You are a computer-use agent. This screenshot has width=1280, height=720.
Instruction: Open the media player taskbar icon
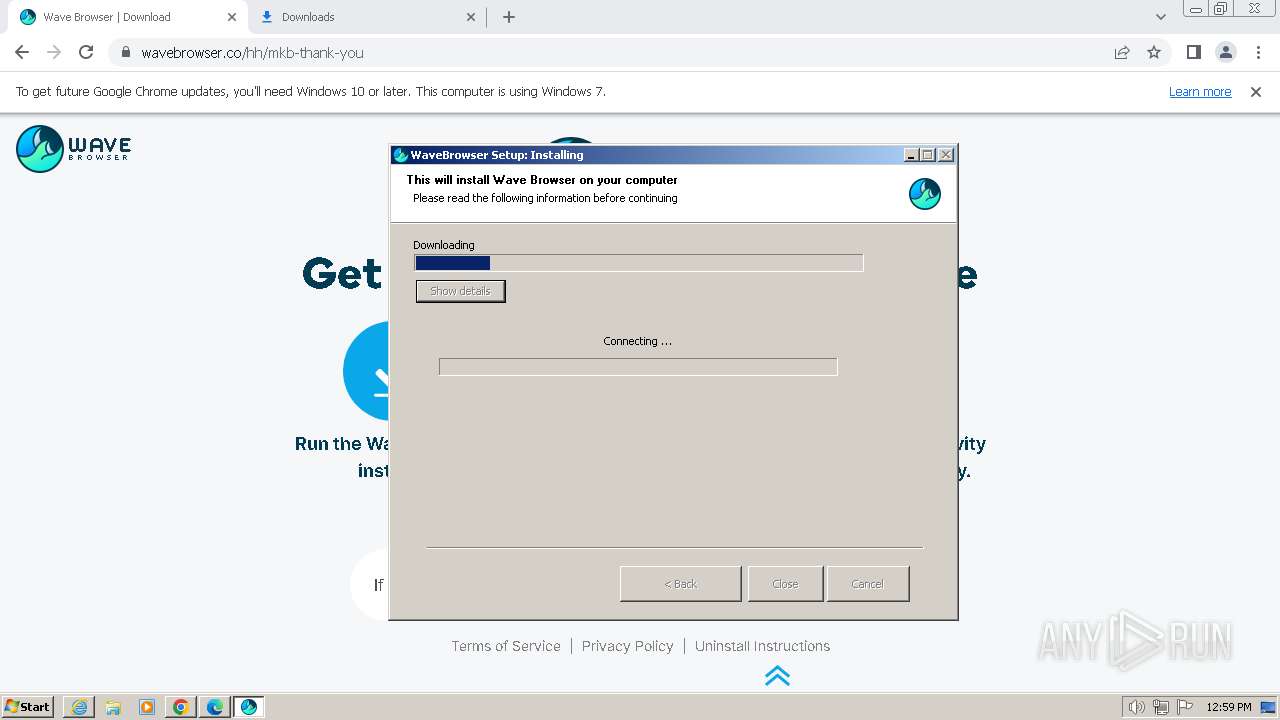click(147, 707)
